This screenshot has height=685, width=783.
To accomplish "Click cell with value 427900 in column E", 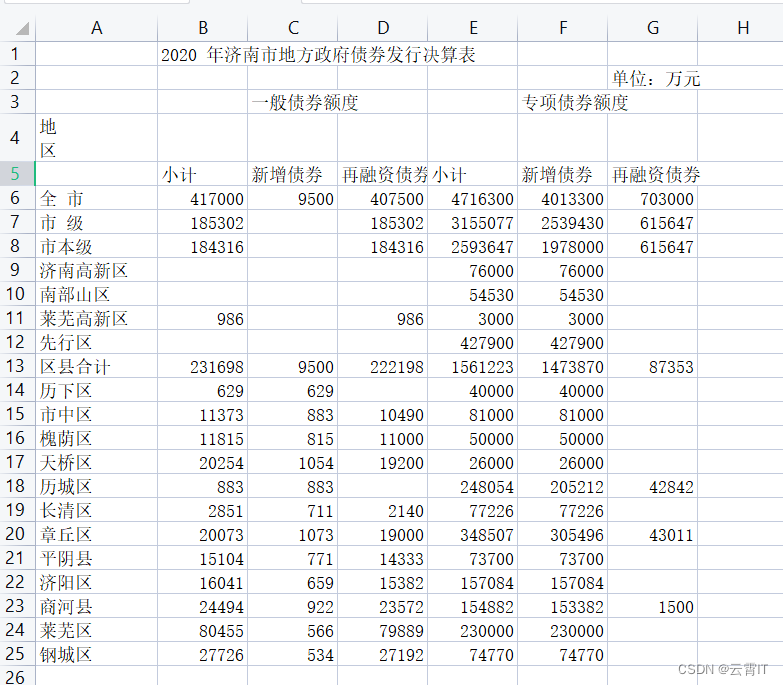I will (x=472, y=342).
